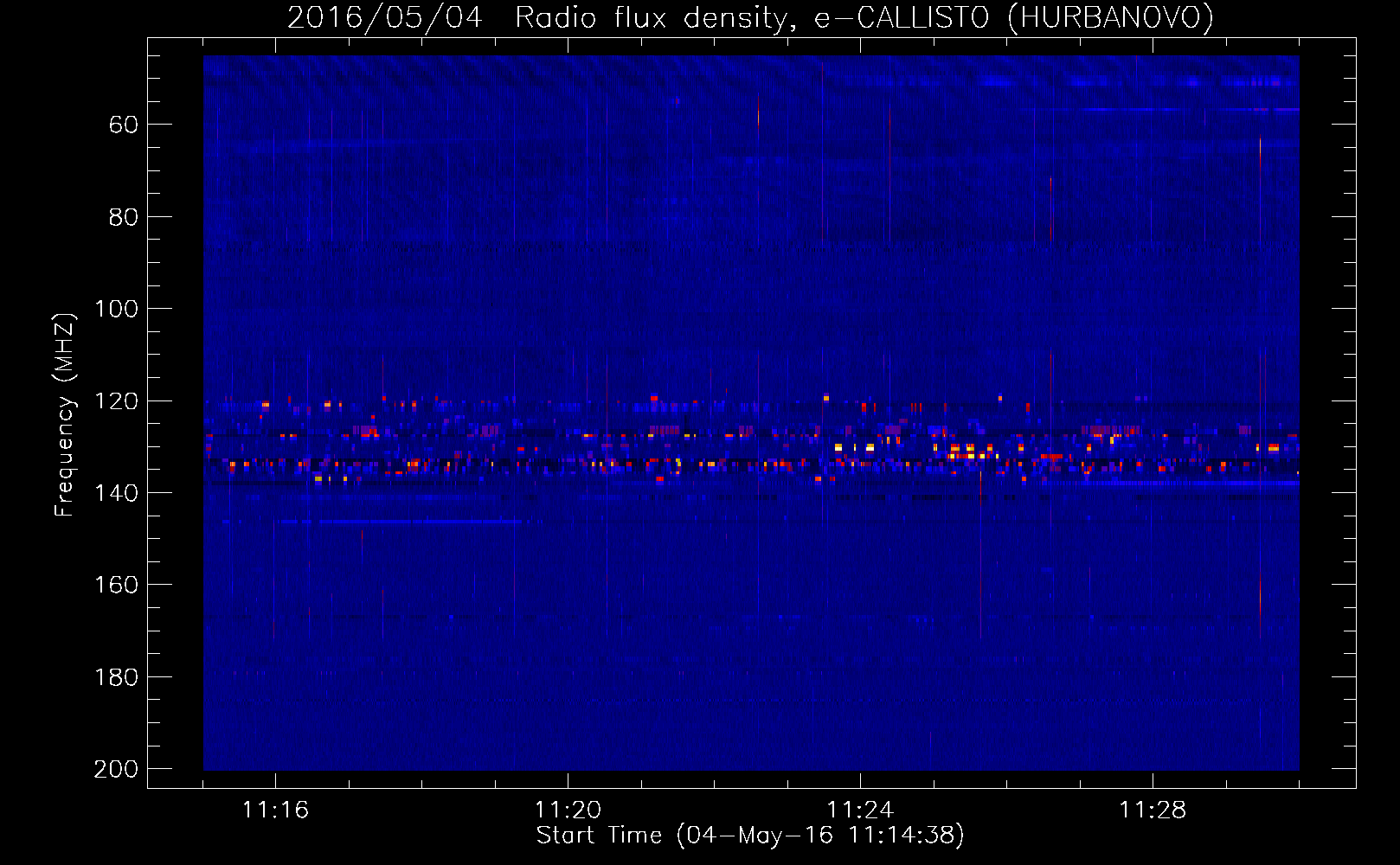
Task: Click the 11:28 time tick label
Action: 1153,811
